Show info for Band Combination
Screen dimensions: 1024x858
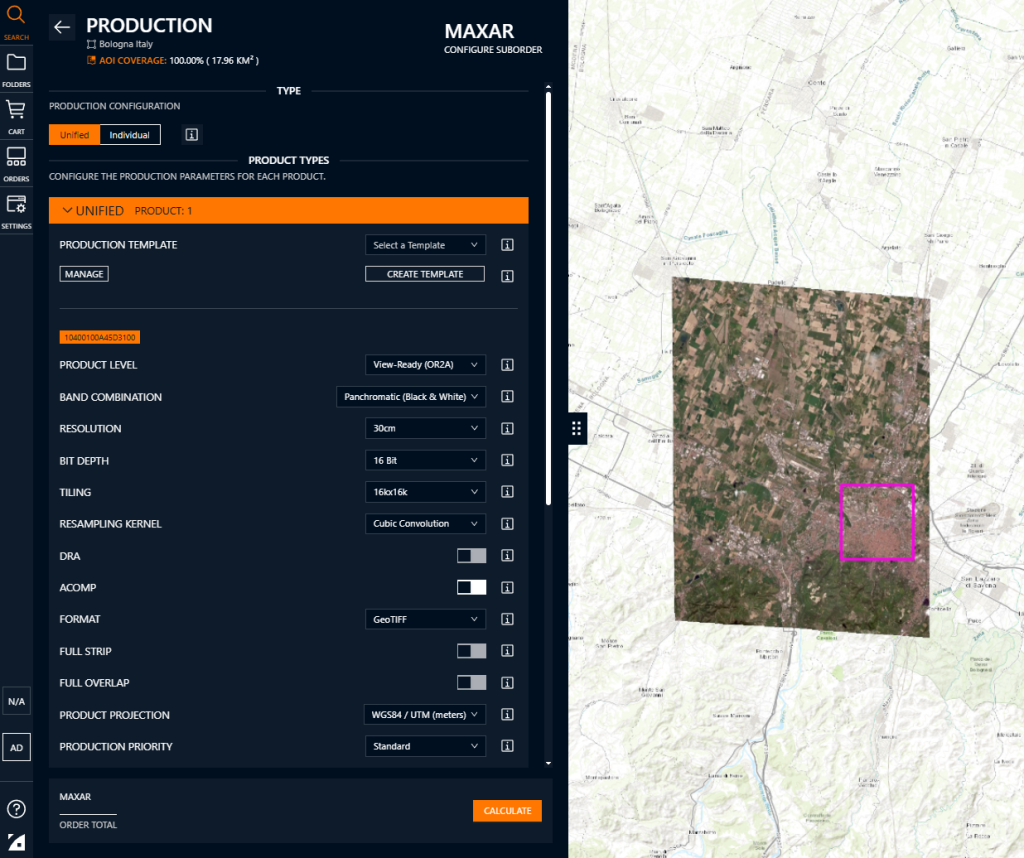(507, 396)
